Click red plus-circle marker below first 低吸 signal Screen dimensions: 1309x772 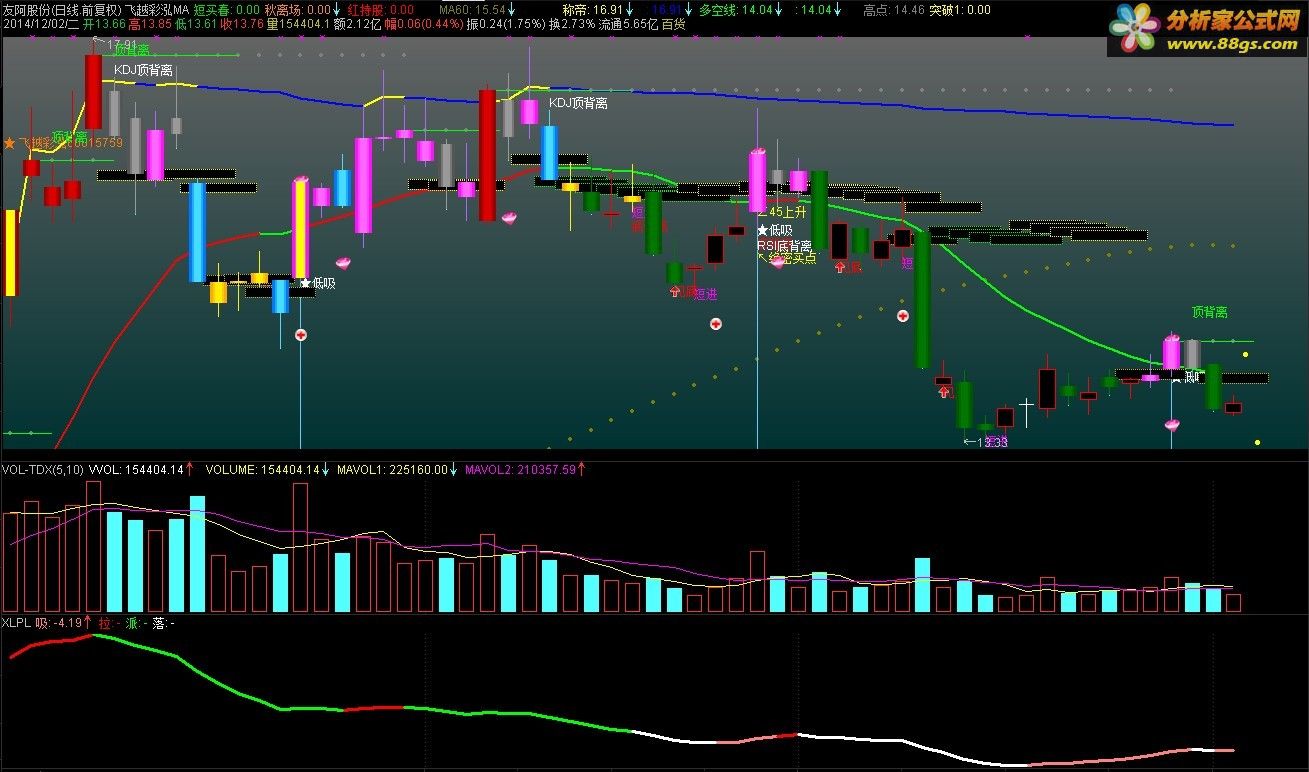(x=300, y=335)
